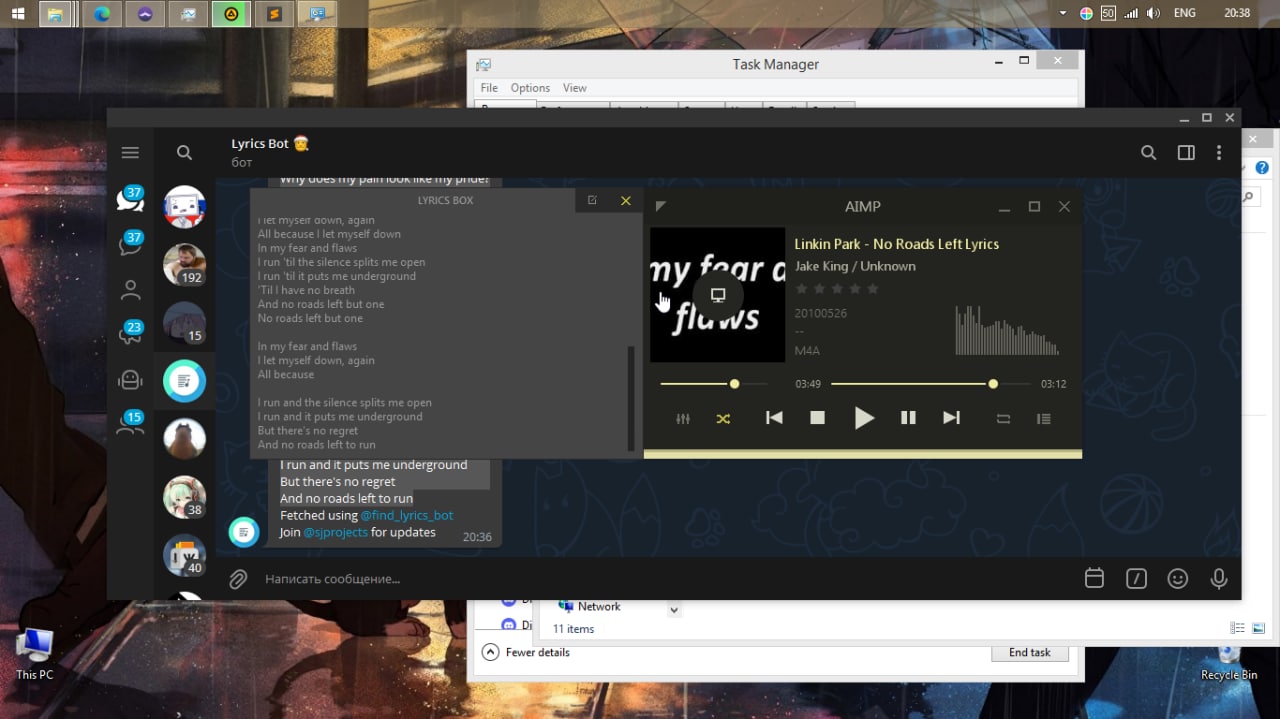This screenshot has height=719, width=1280.
Task: Open the top chat in the list
Action: [184, 207]
